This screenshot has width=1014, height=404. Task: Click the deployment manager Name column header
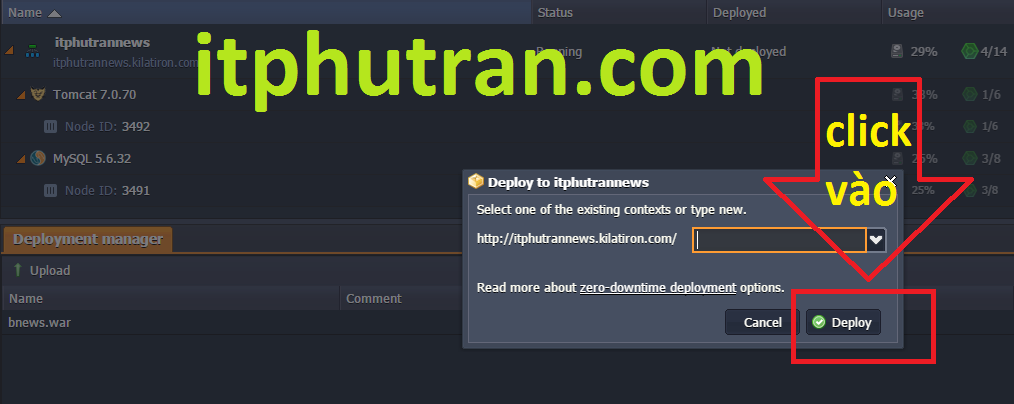pos(170,298)
